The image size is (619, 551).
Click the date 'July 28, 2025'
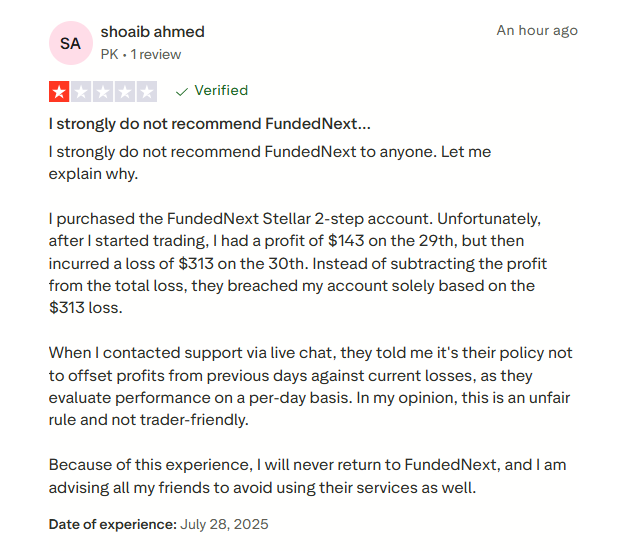coord(225,524)
